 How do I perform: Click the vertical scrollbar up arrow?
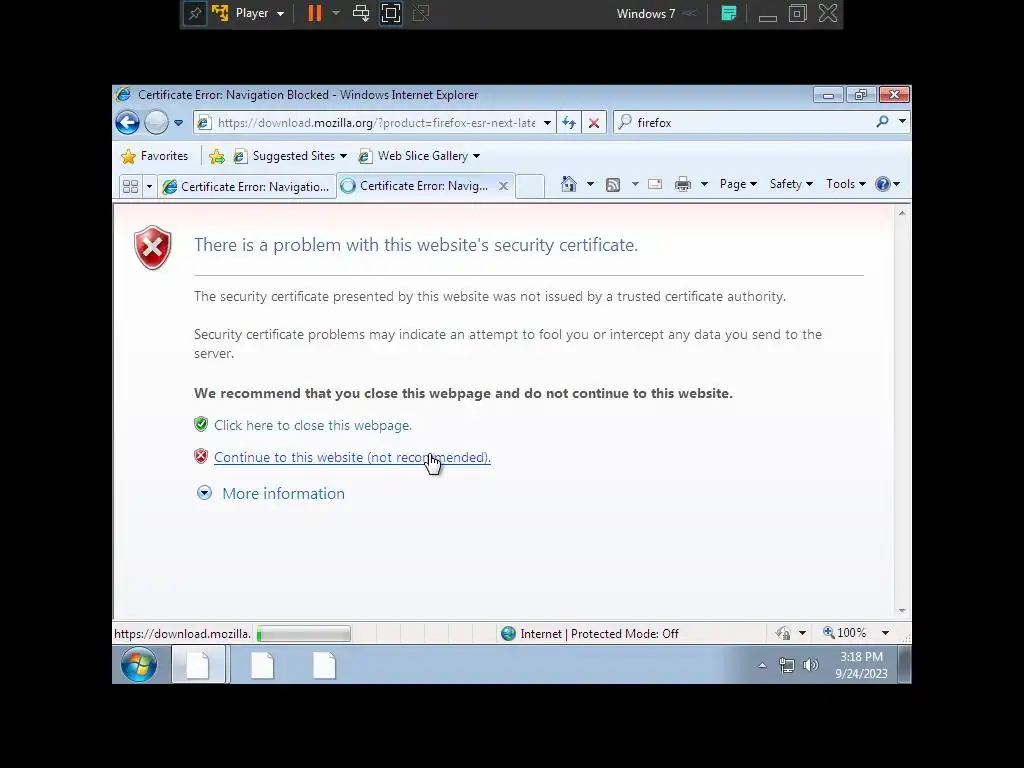point(902,214)
